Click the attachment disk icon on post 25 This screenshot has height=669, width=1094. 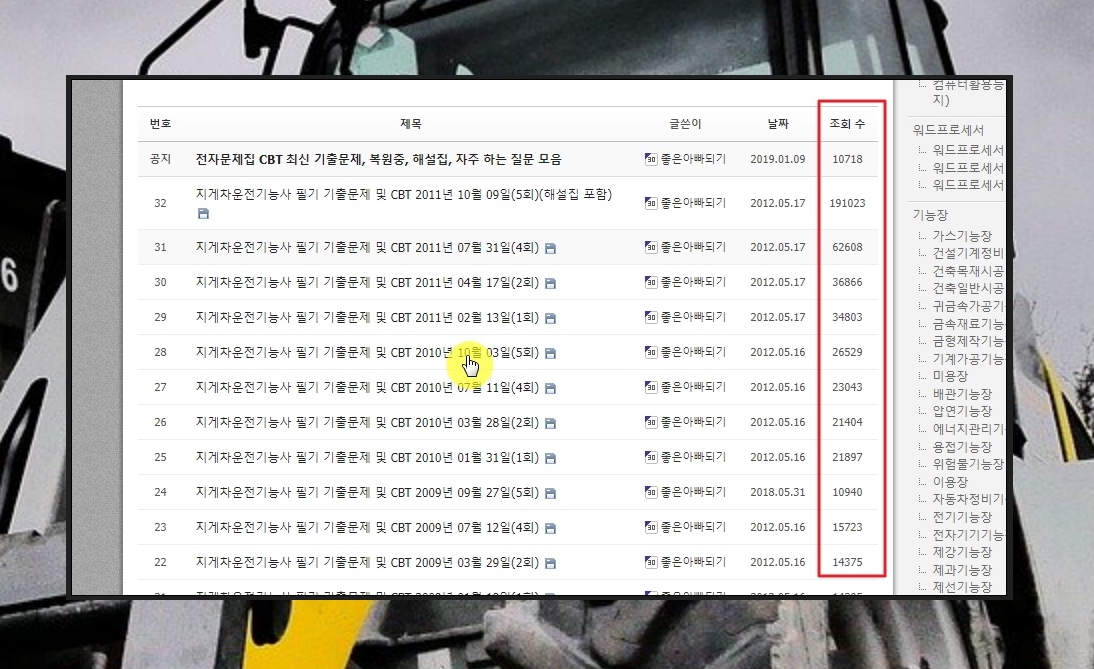(x=550, y=458)
